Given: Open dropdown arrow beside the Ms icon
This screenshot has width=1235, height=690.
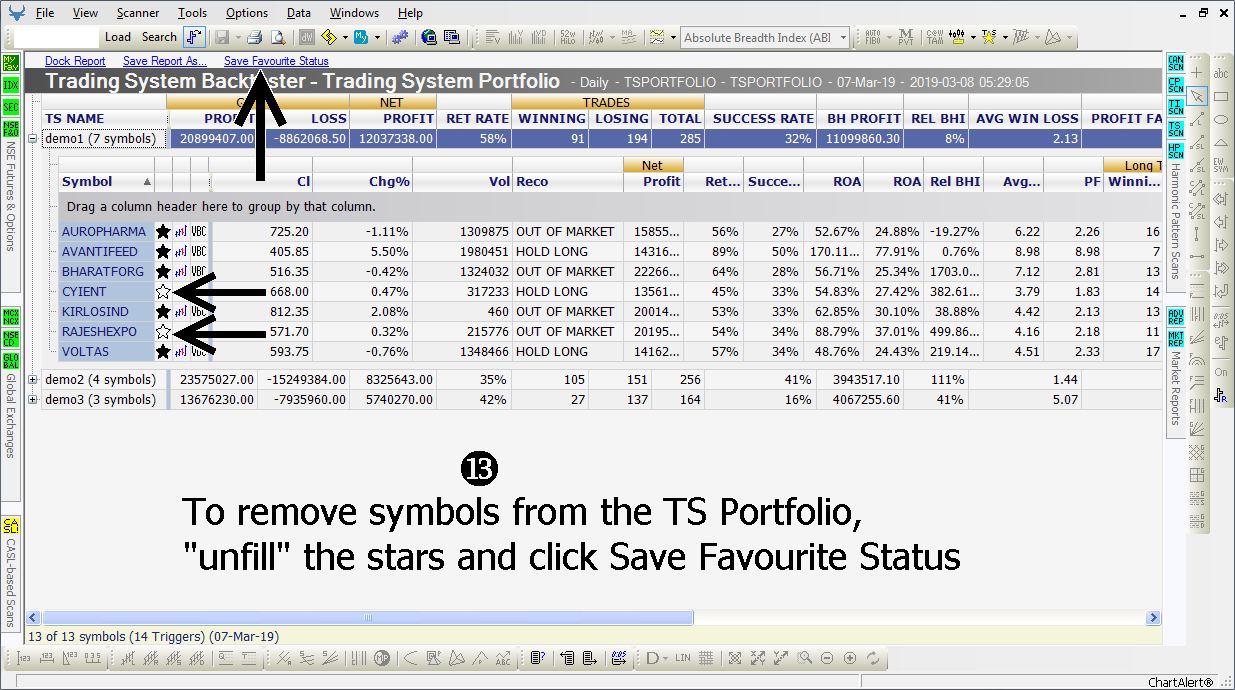Looking at the screenshot, I should coord(377,37).
